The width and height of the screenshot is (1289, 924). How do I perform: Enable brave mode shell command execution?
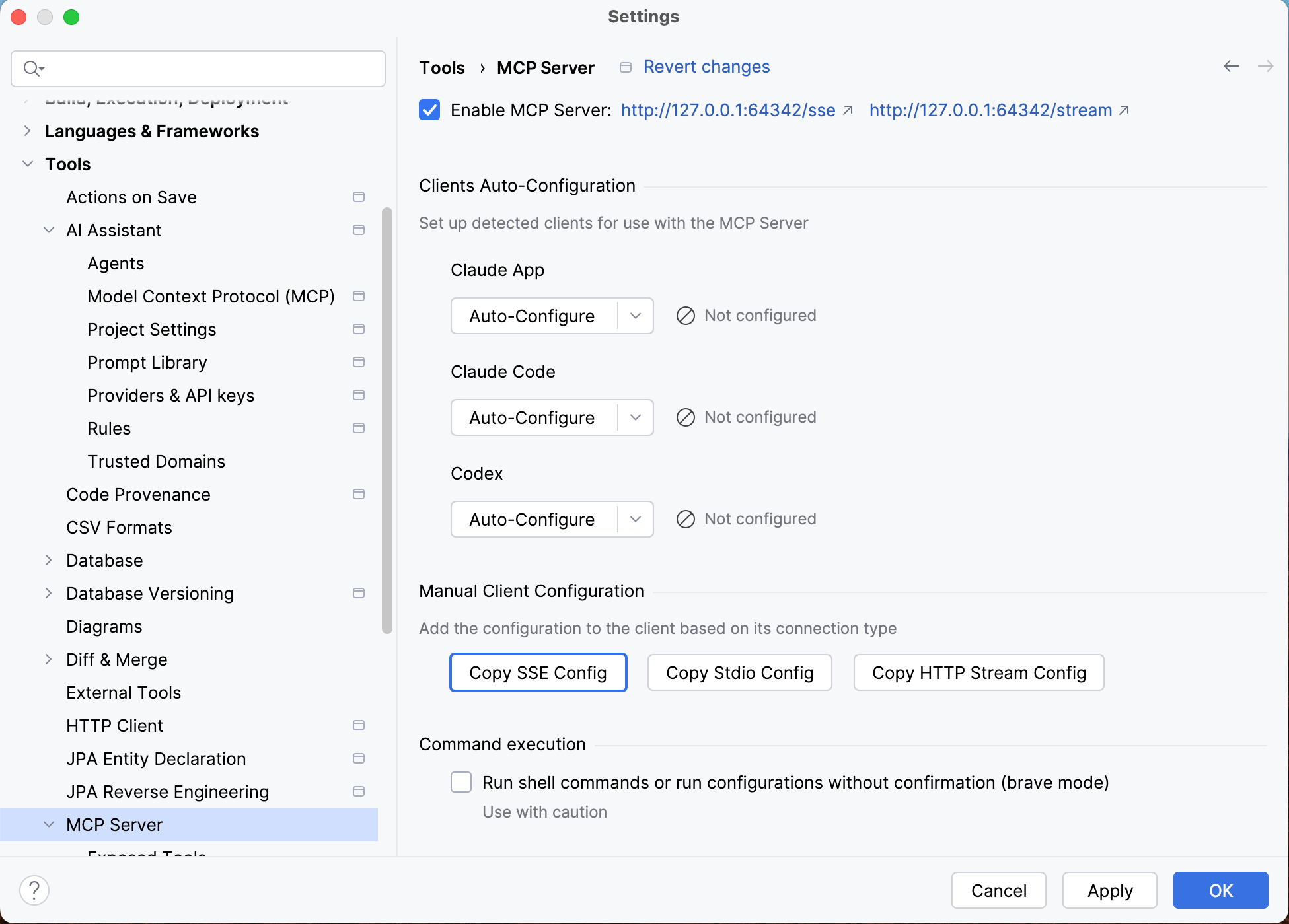pyautogui.click(x=461, y=782)
